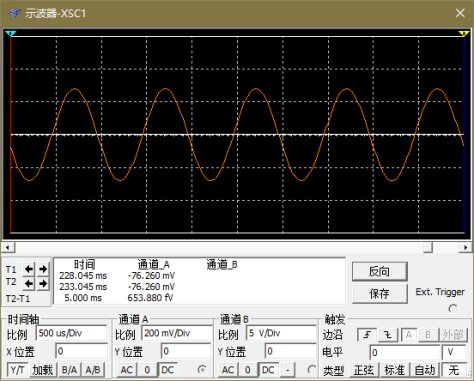
Task: Open Channel B 5 V/Div scale field
Action: (x=281, y=333)
